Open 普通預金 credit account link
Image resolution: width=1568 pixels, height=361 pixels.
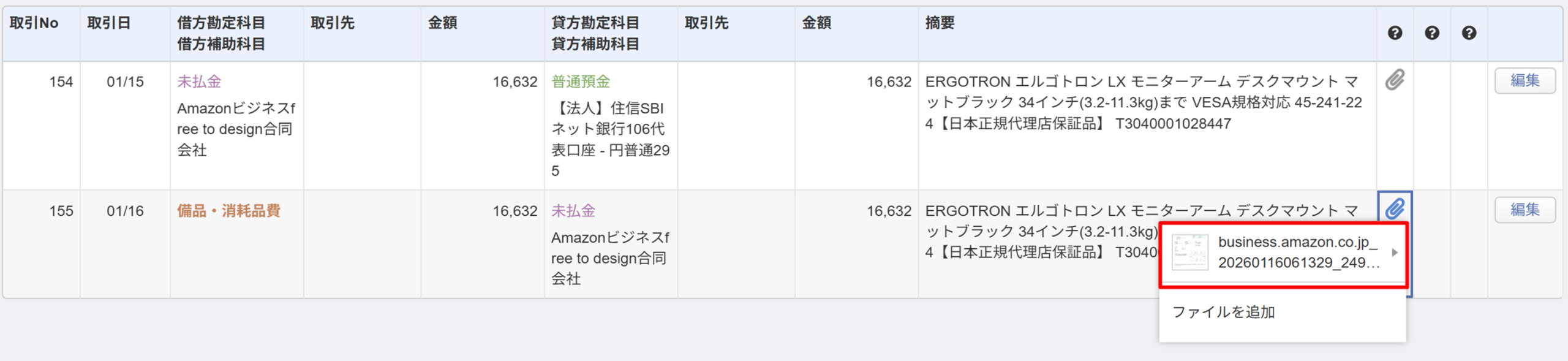click(x=580, y=82)
